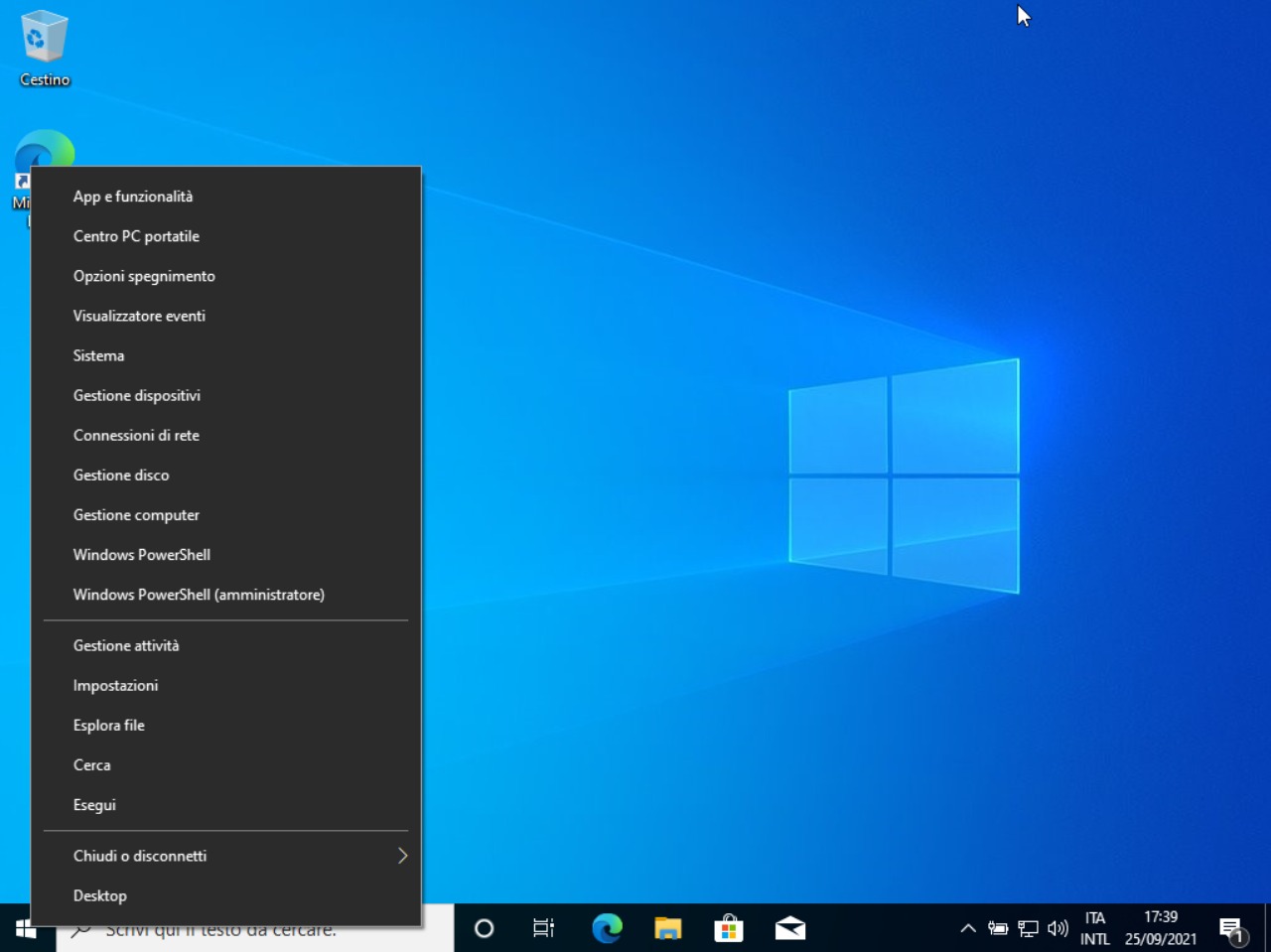Launch Microsoft Edge from the taskbar

[x=607, y=928]
